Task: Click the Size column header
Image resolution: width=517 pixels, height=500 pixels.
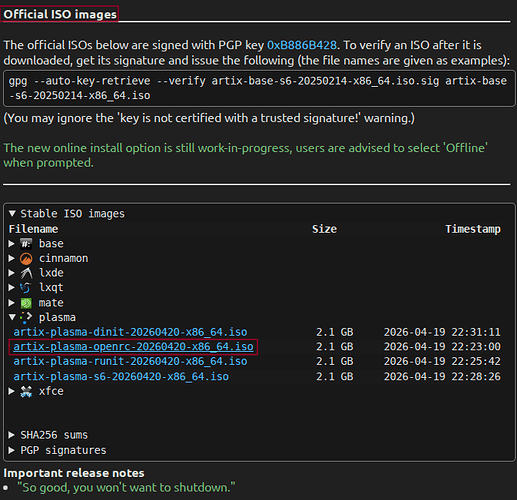Action: pyautogui.click(x=324, y=229)
